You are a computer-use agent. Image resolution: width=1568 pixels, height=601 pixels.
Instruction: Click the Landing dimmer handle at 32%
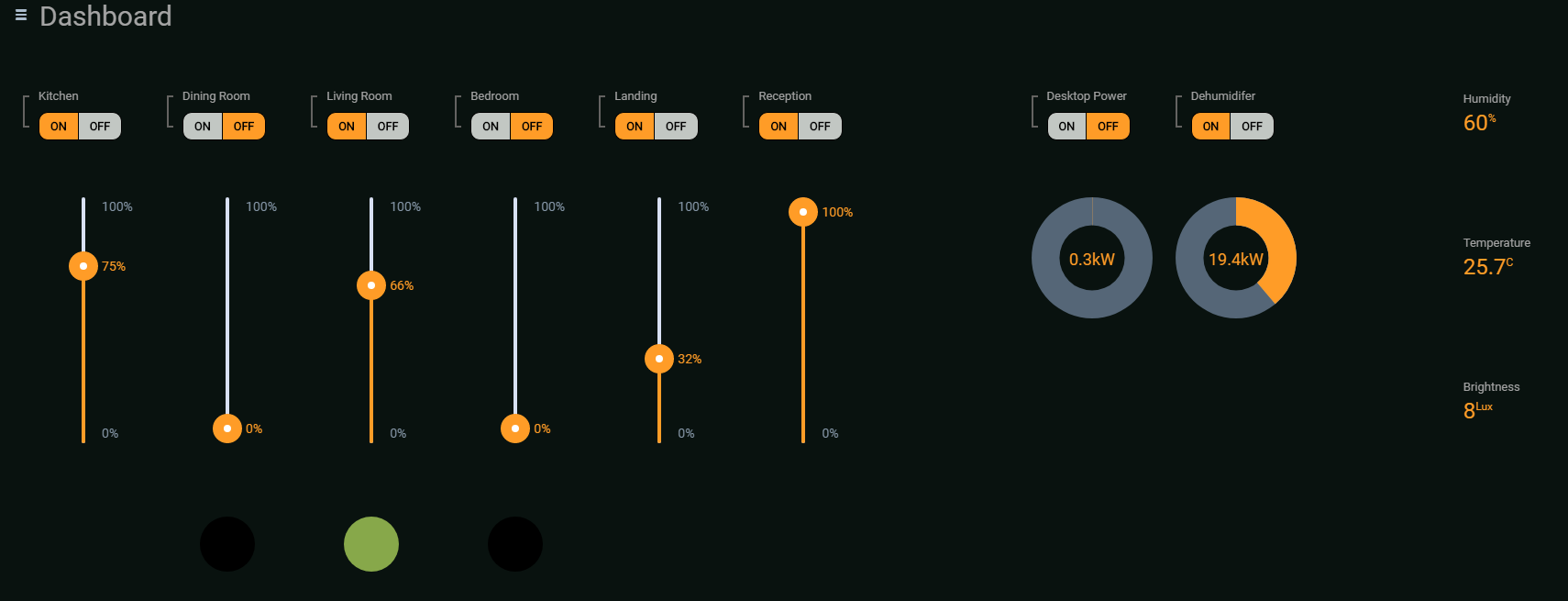659,359
